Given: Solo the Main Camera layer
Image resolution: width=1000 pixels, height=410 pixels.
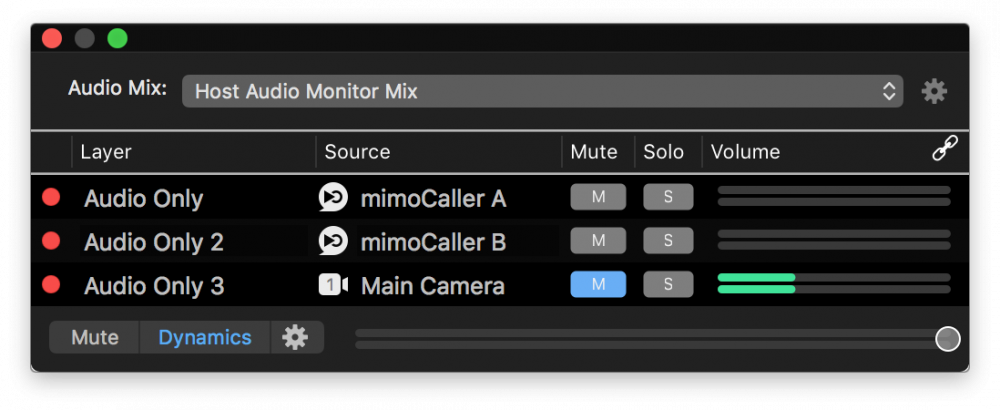Looking at the screenshot, I should click(668, 284).
